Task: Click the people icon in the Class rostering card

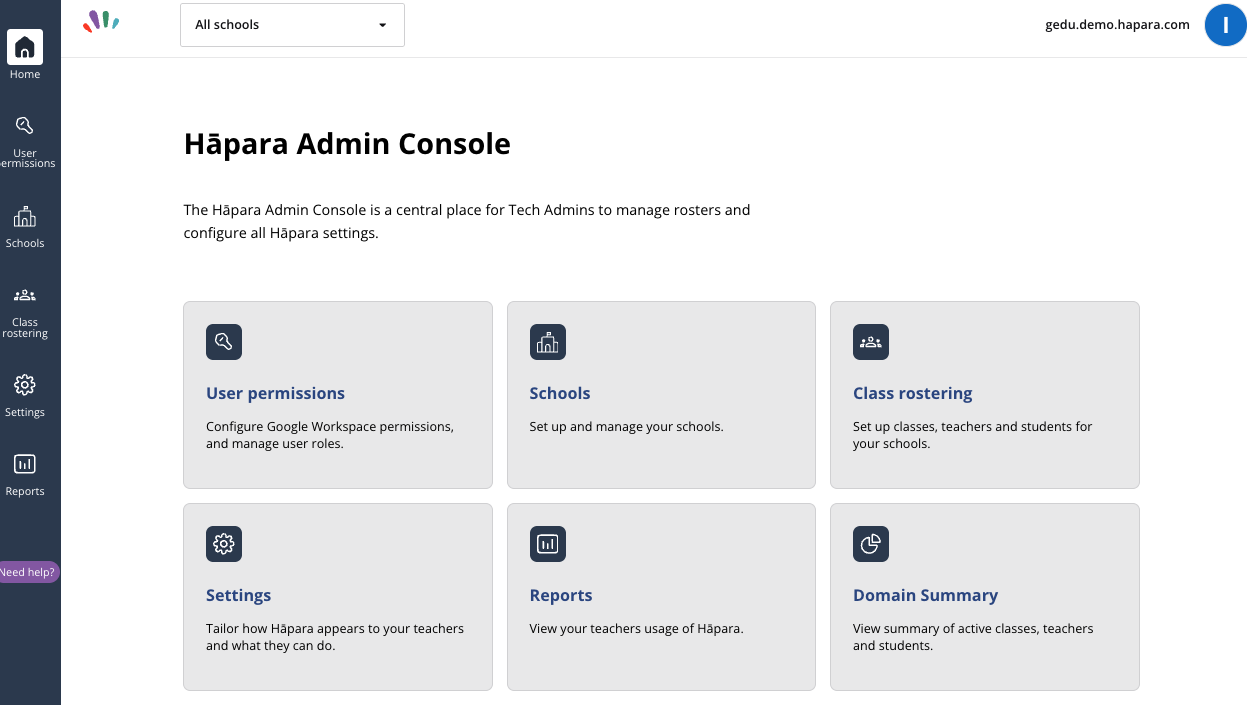Action: [x=871, y=342]
